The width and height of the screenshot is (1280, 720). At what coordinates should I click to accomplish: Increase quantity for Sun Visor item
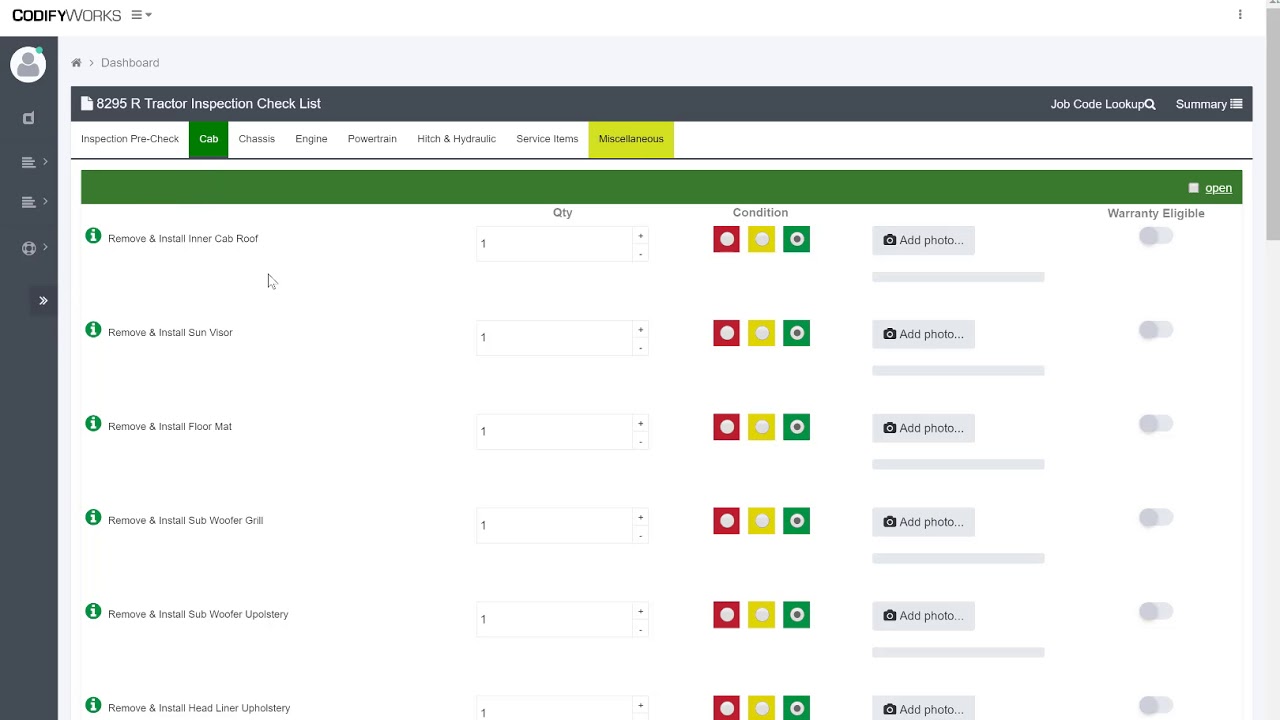tap(640, 330)
